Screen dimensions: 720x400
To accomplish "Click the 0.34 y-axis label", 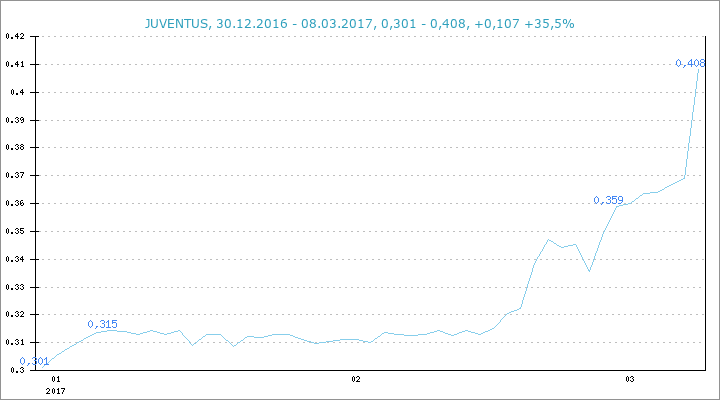I will point(15,259).
